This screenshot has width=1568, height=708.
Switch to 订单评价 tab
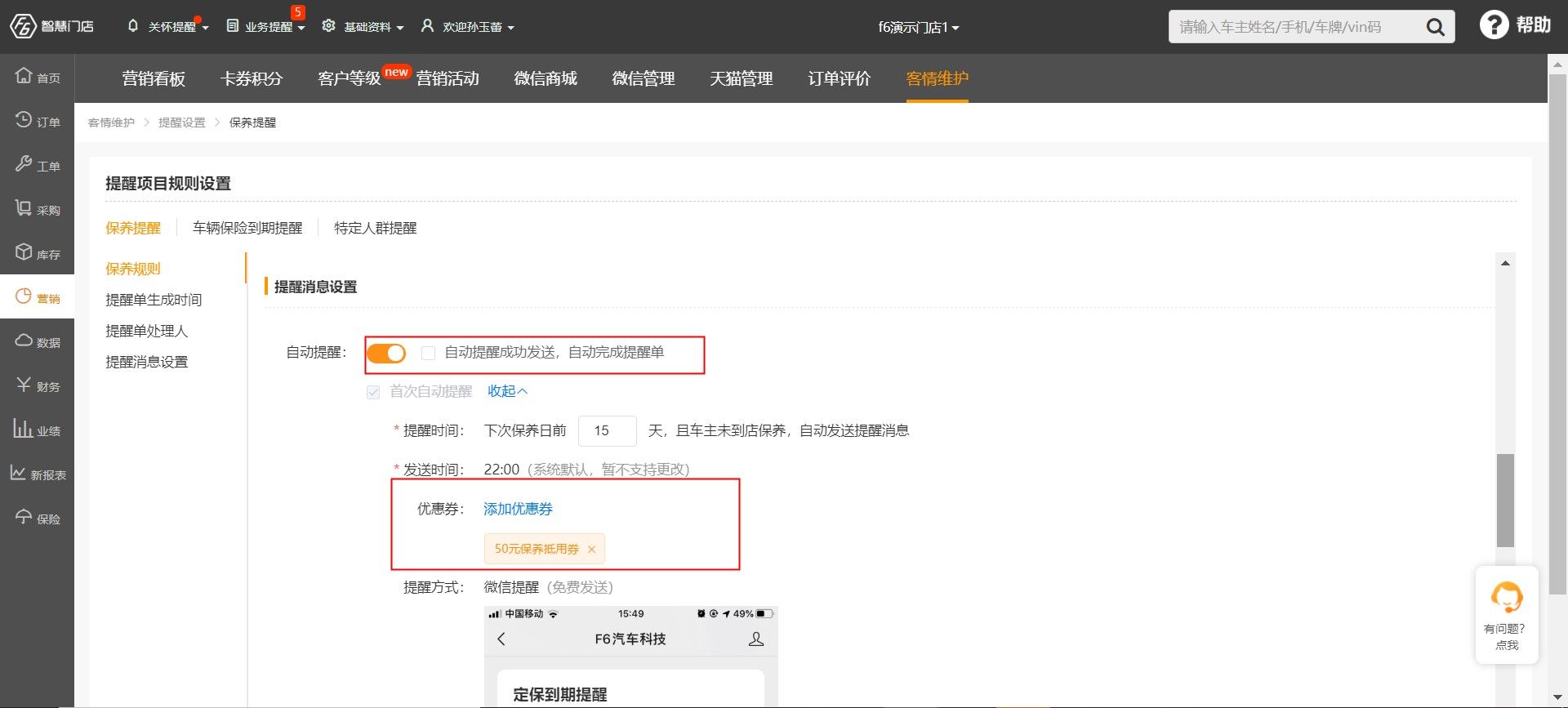pos(840,78)
